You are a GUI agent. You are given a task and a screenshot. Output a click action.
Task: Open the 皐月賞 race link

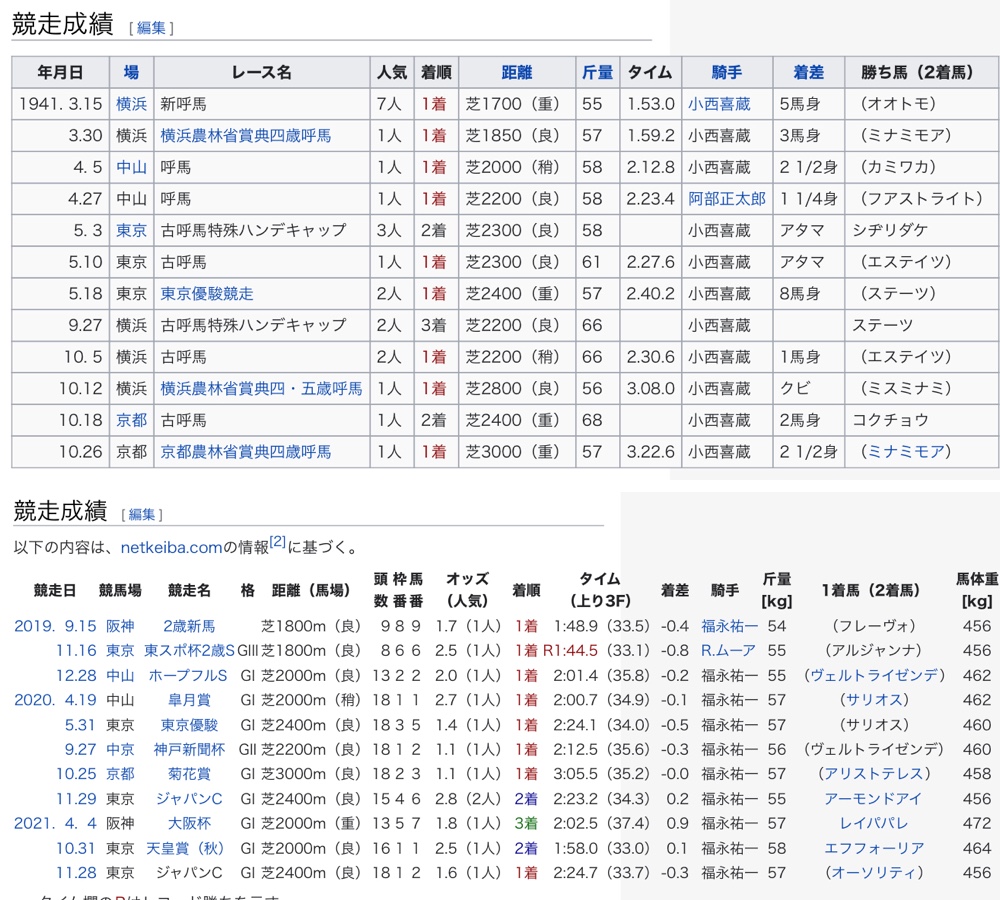(188, 700)
